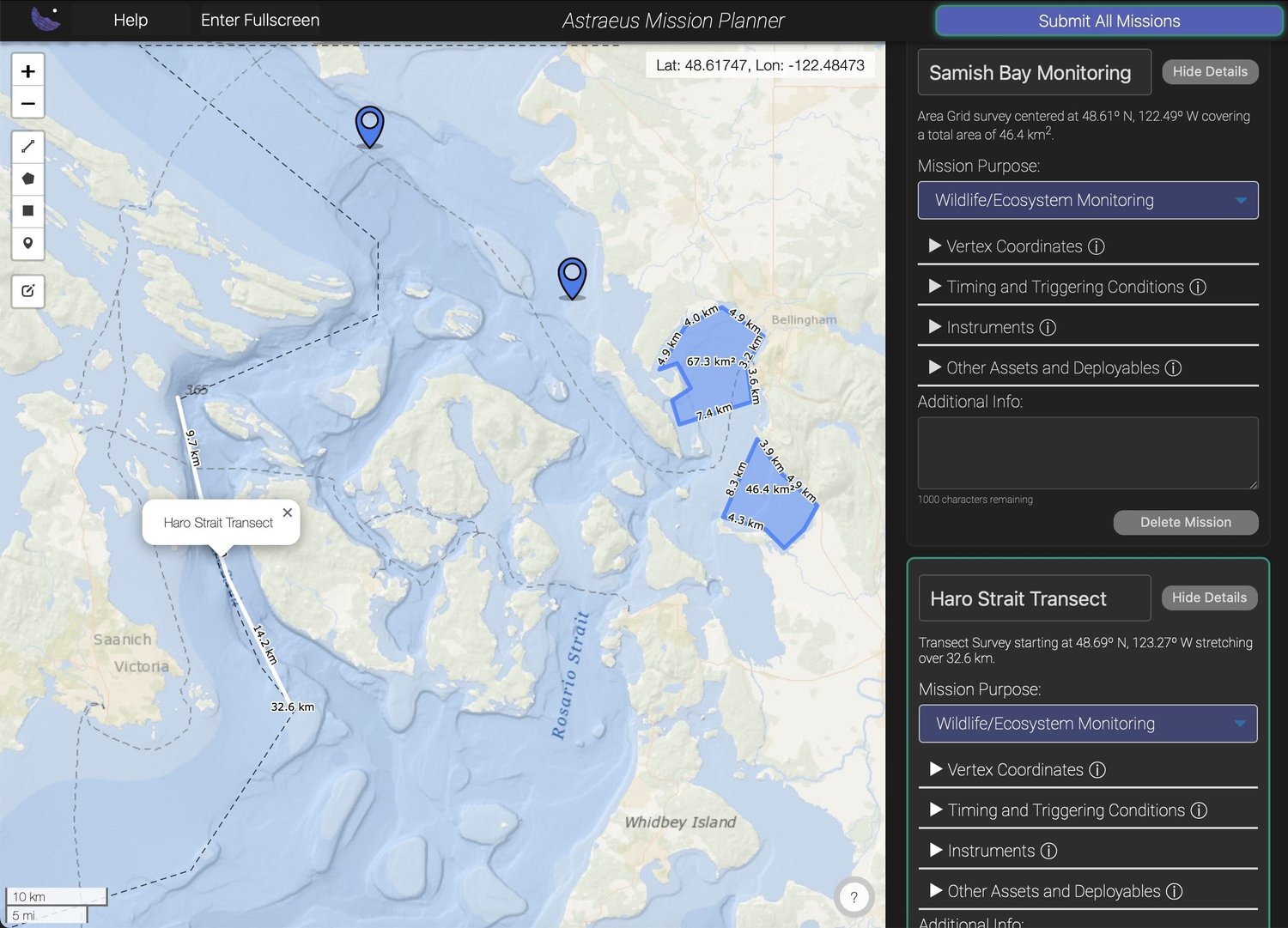1288x928 pixels.
Task: Open the Help menu
Action: click(130, 19)
